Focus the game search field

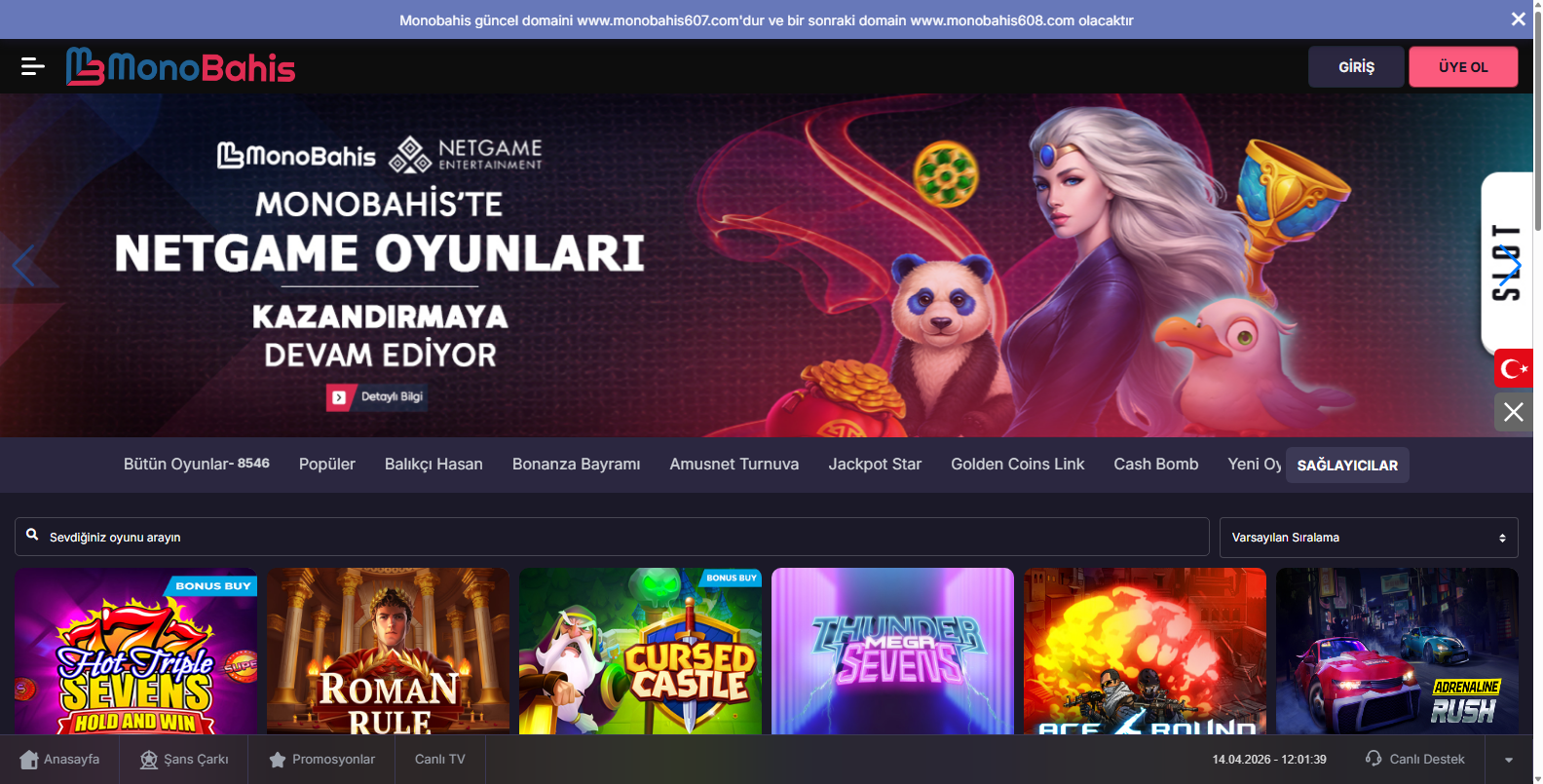point(612,538)
